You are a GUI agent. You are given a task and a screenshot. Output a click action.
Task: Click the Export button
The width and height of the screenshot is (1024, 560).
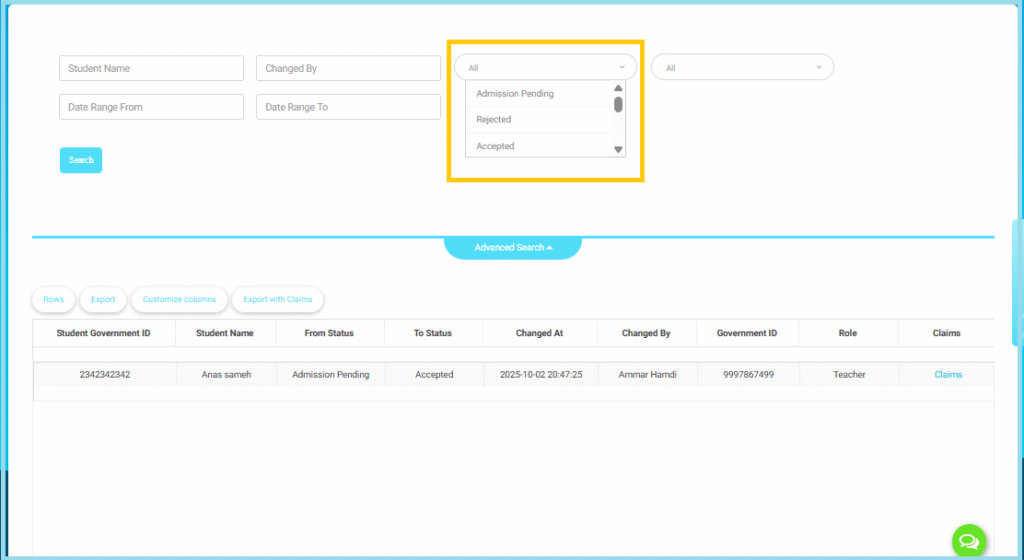[x=103, y=299]
